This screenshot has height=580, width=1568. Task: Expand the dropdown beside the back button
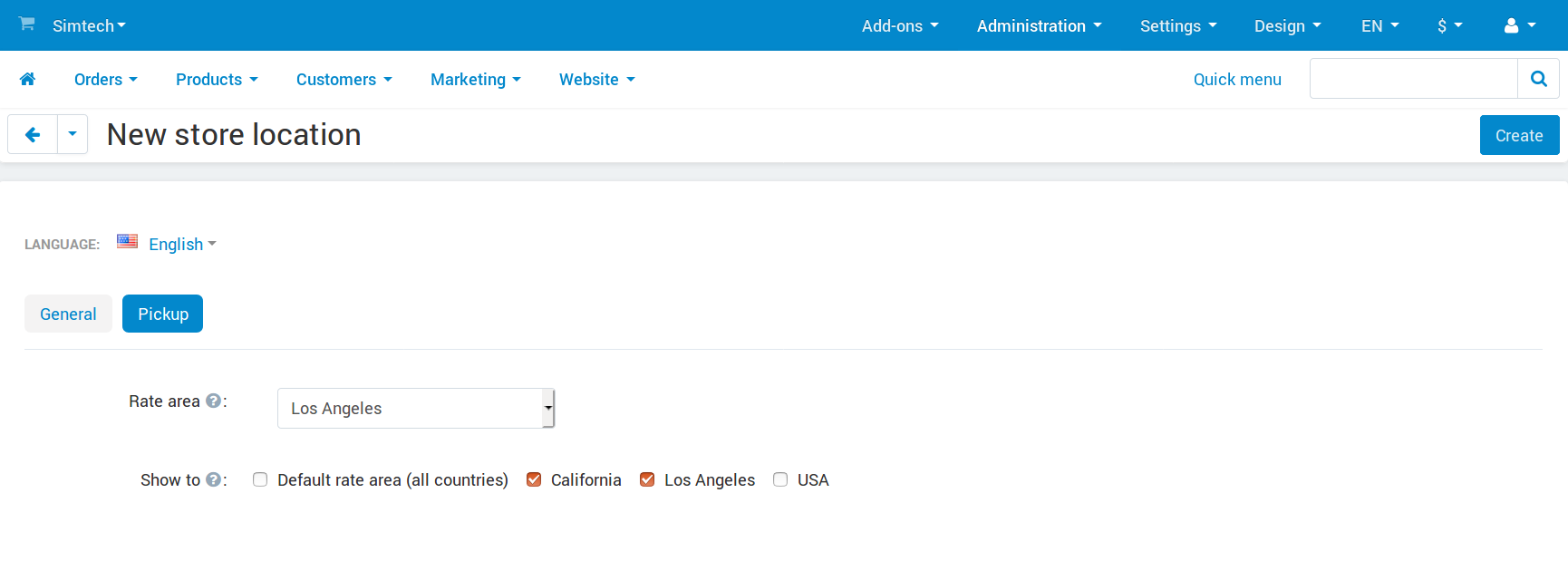tap(73, 135)
